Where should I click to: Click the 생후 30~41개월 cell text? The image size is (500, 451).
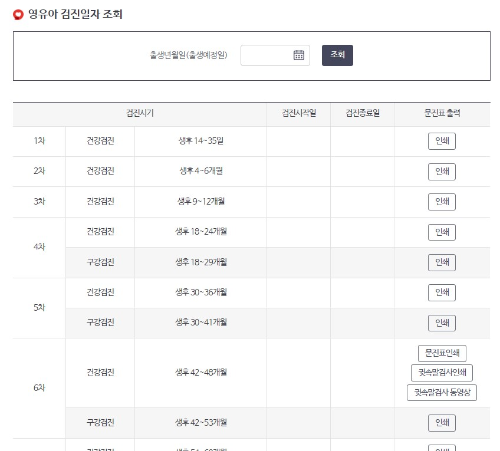(201, 323)
